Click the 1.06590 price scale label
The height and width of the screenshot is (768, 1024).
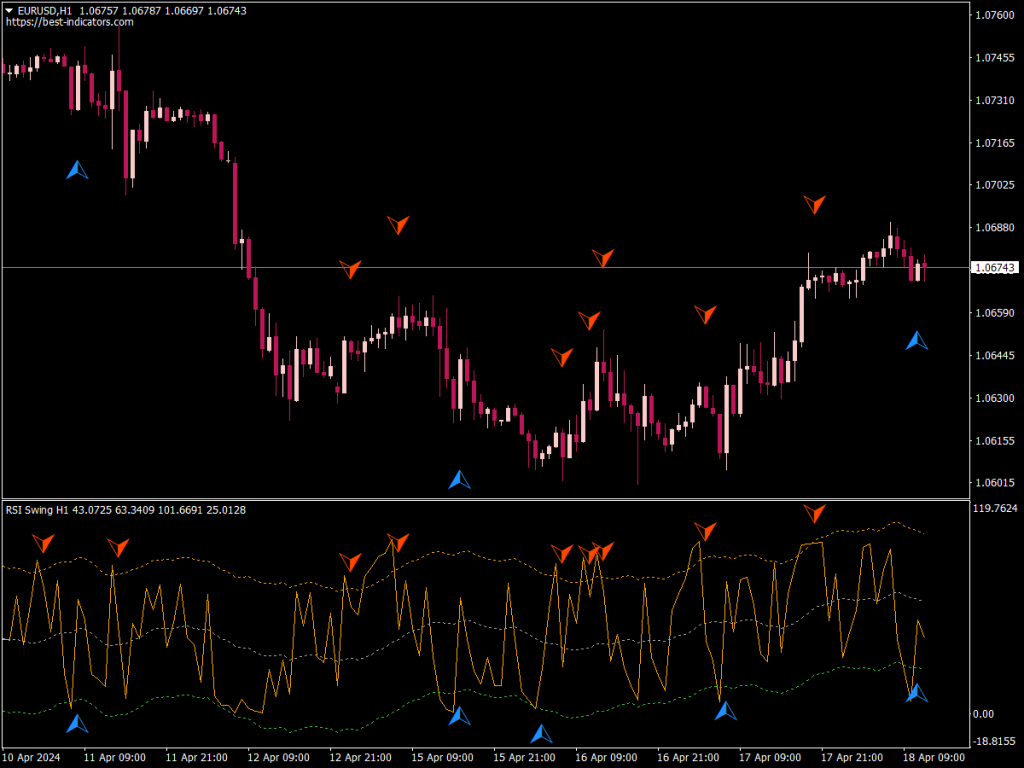click(995, 313)
